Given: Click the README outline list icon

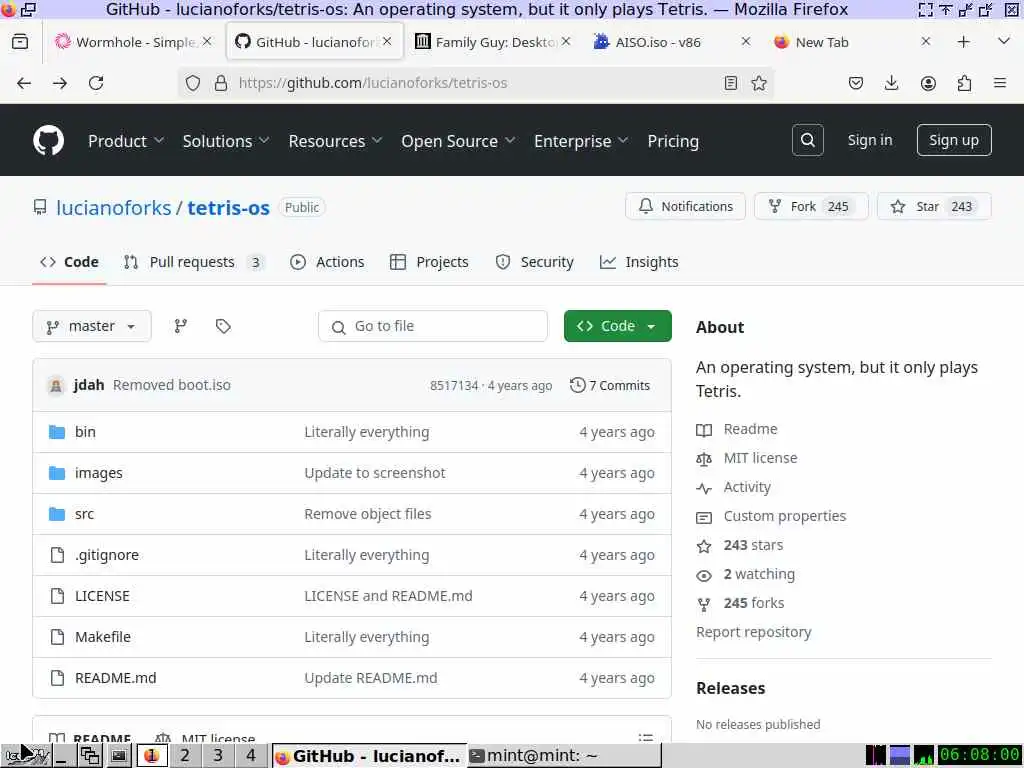Looking at the screenshot, I should (645, 737).
